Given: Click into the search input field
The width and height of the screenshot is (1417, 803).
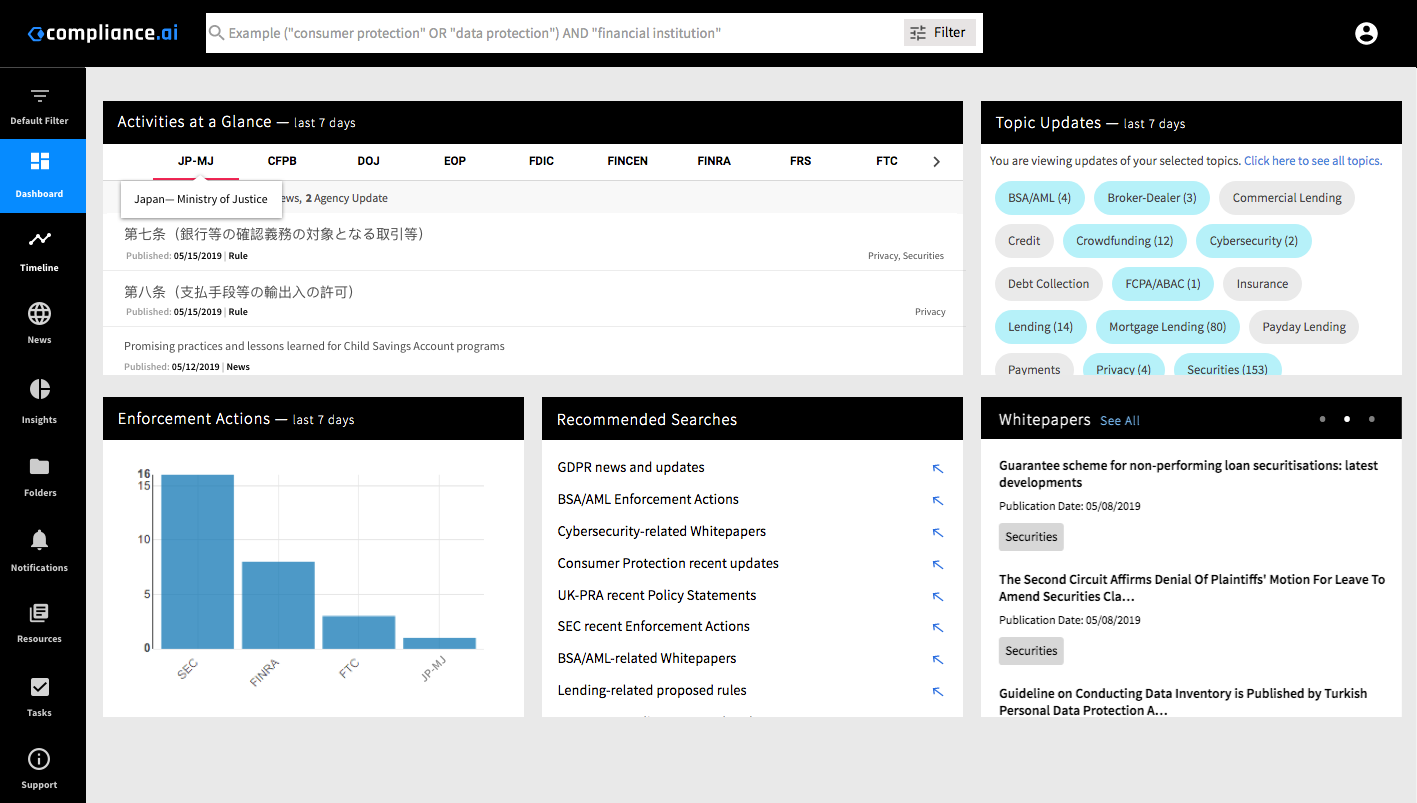Looking at the screenshot, I should pyautogui.click(x=563, y=33).
